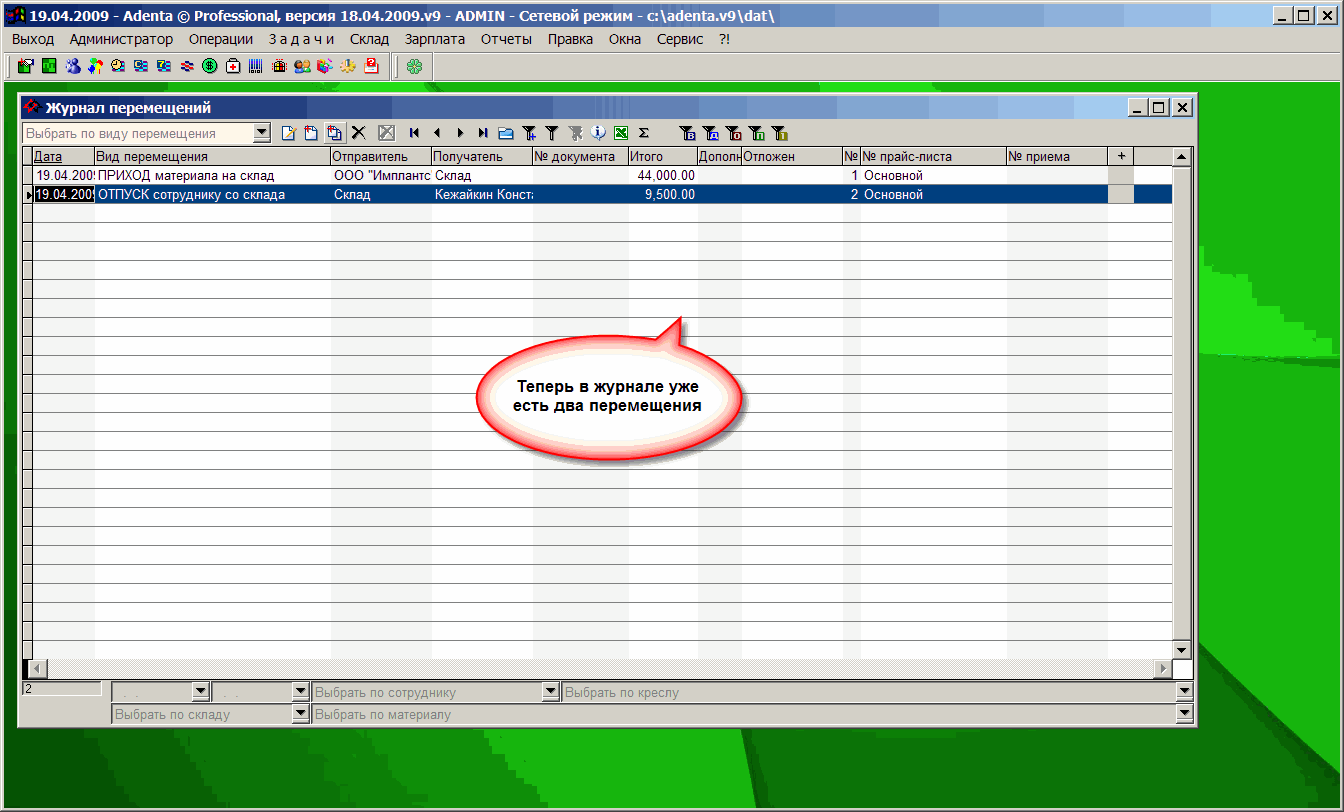Click the horizontal scrollbar right arrow
This screenshot has width=1344, height=812.
(1162, 668)
